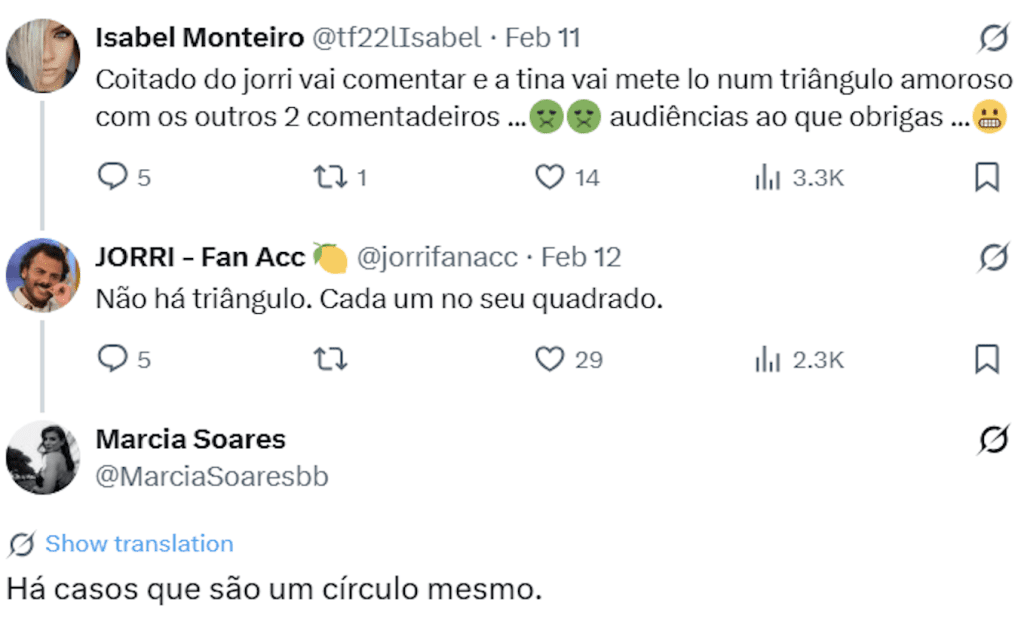View analytics of Isabel Monteiro's tweet
Image resolution: width=1024 pixels, height=621 pixels.
(x=767, y=178)
